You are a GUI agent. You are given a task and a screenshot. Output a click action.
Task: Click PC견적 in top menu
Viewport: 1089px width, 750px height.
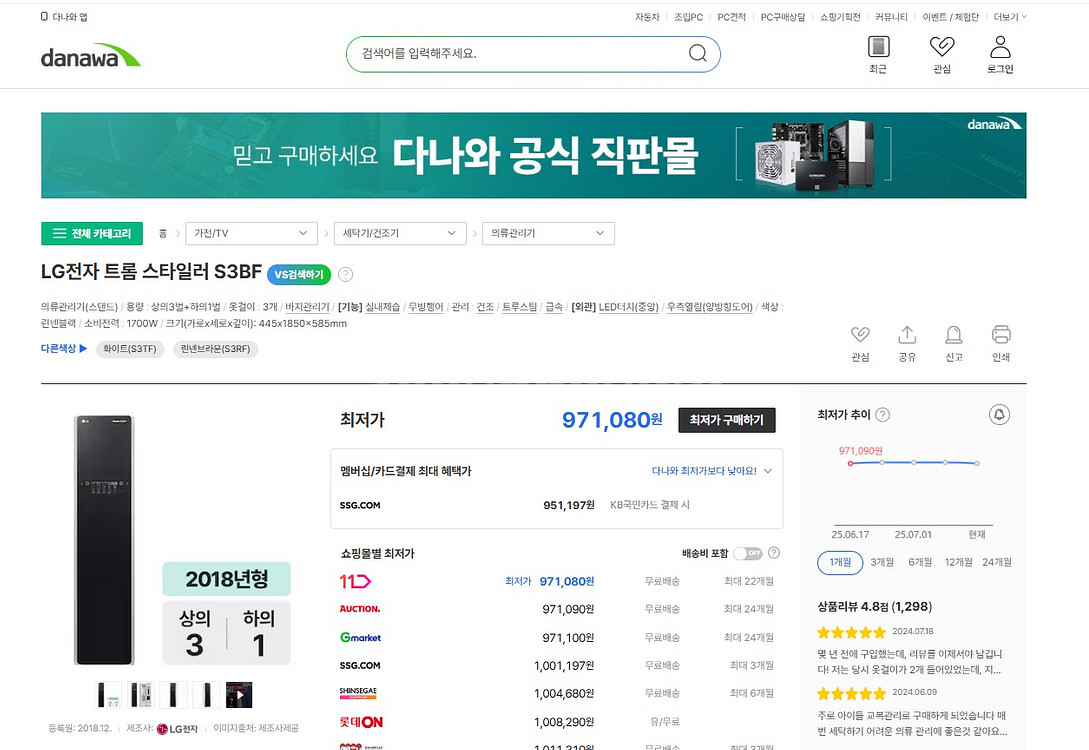pos(732,17)
